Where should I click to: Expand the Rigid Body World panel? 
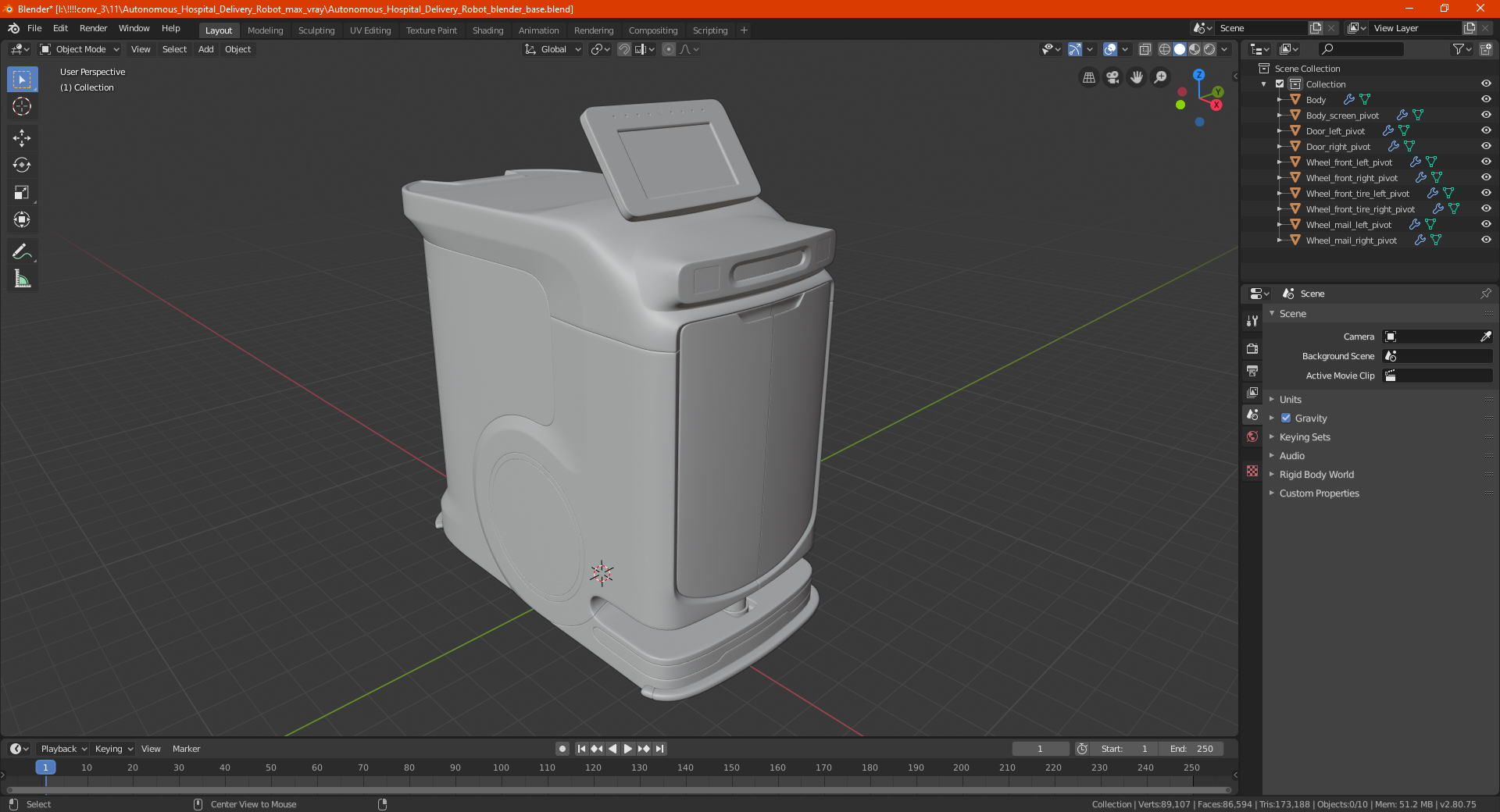[1316, 474]
